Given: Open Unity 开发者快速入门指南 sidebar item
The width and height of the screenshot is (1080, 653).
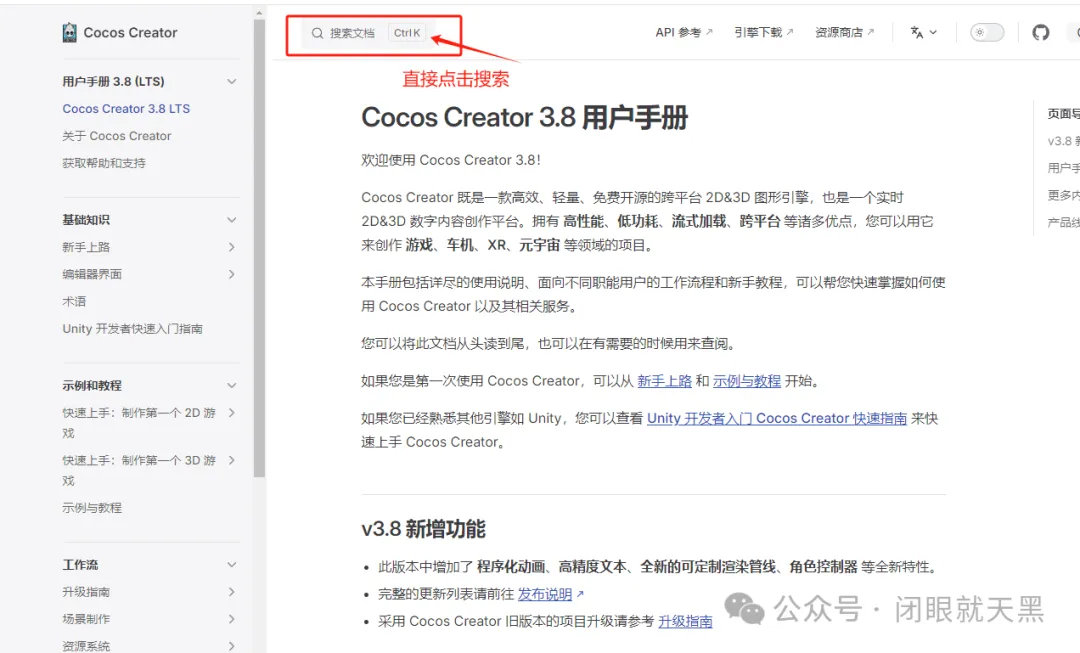Looking at the screenshot, I should 132,329.
